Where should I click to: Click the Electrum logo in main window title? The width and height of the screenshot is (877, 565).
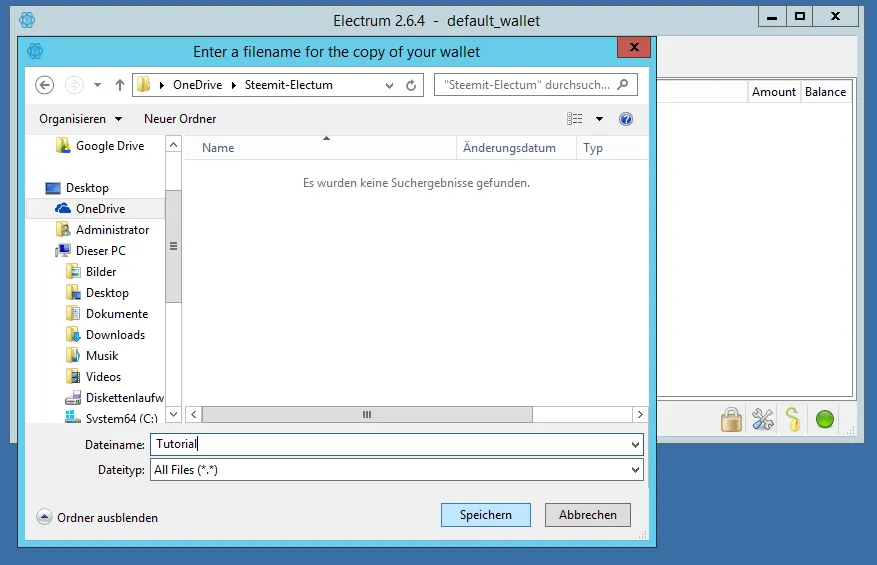pyautogui.click(x=27, y=20)
